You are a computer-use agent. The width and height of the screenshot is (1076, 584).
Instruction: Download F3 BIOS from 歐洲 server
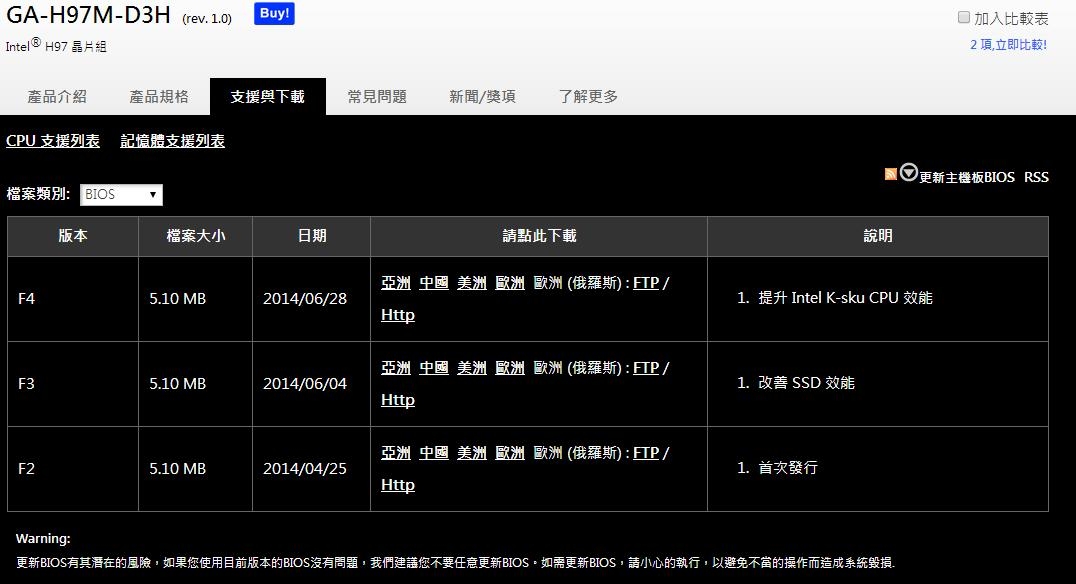click(510, 368)
